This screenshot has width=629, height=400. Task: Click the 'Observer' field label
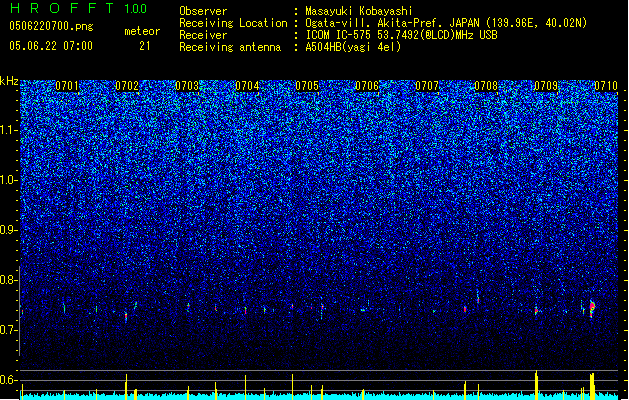203,11
